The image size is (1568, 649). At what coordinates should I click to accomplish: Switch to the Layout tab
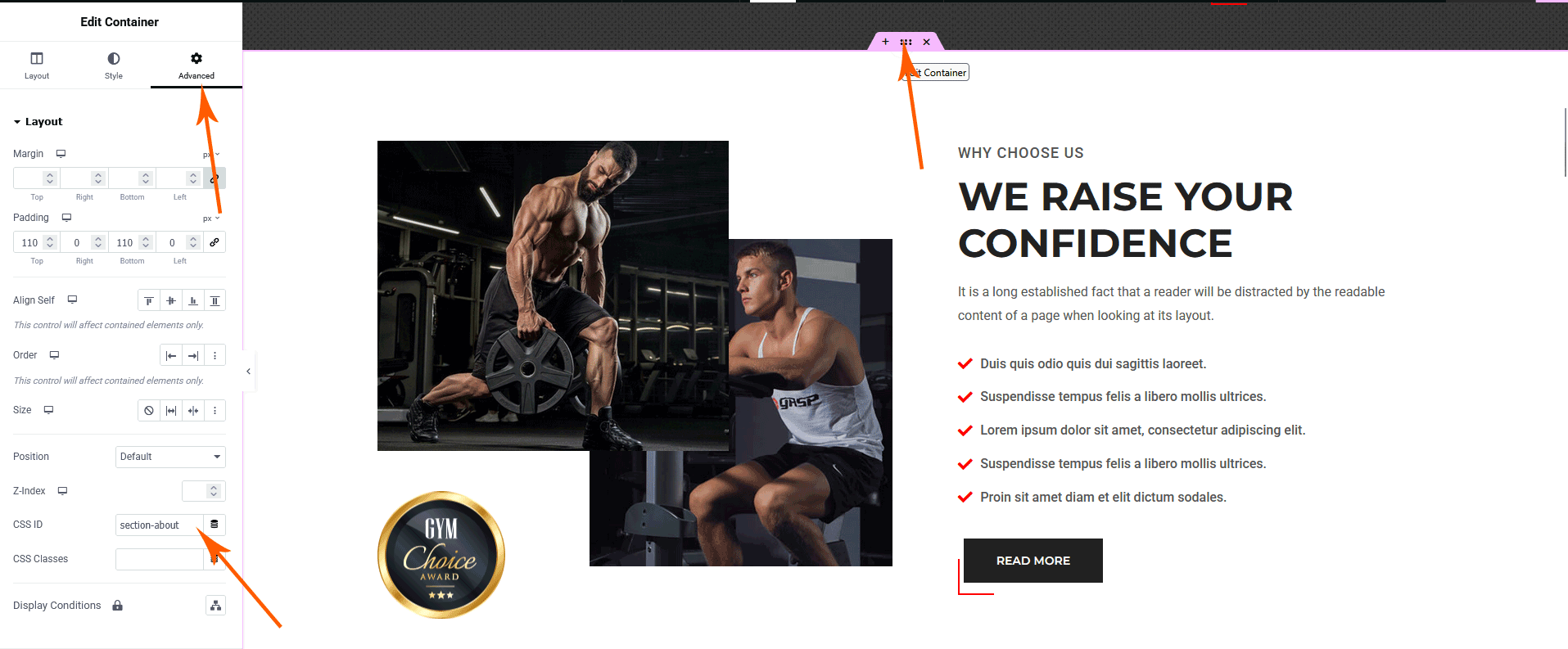pyautogui.click(x=37, y=65)
